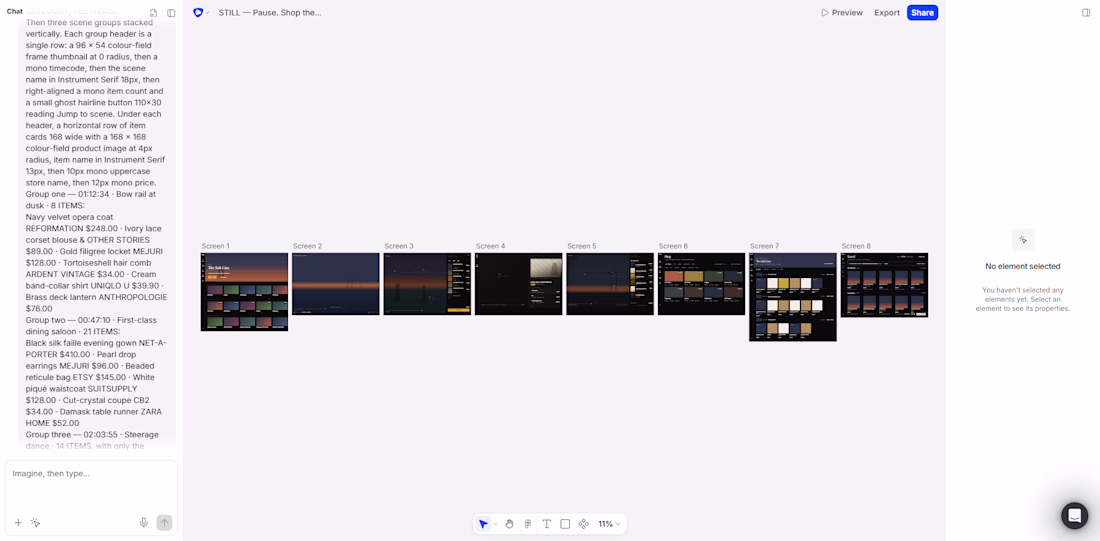The width and height of the screenshot is (1100, 541).
Task: Open the 11% zoom level dropdown
Action: pos(609,523)
